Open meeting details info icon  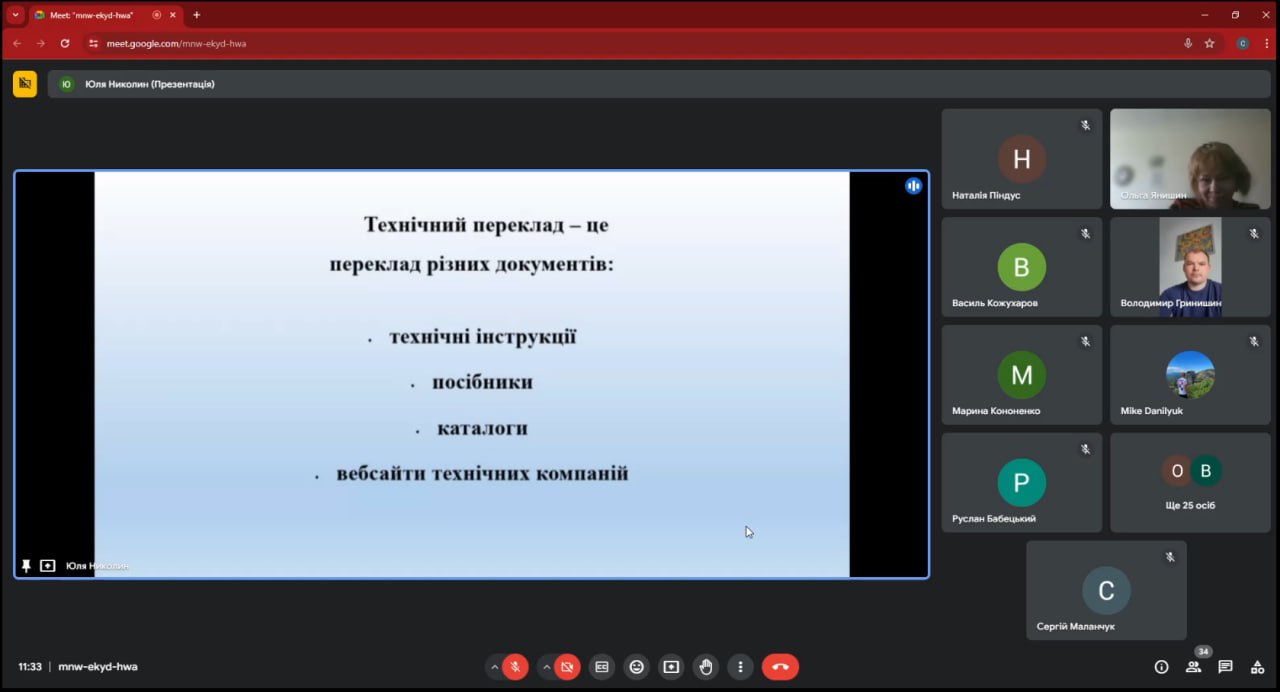(1161, 667)
